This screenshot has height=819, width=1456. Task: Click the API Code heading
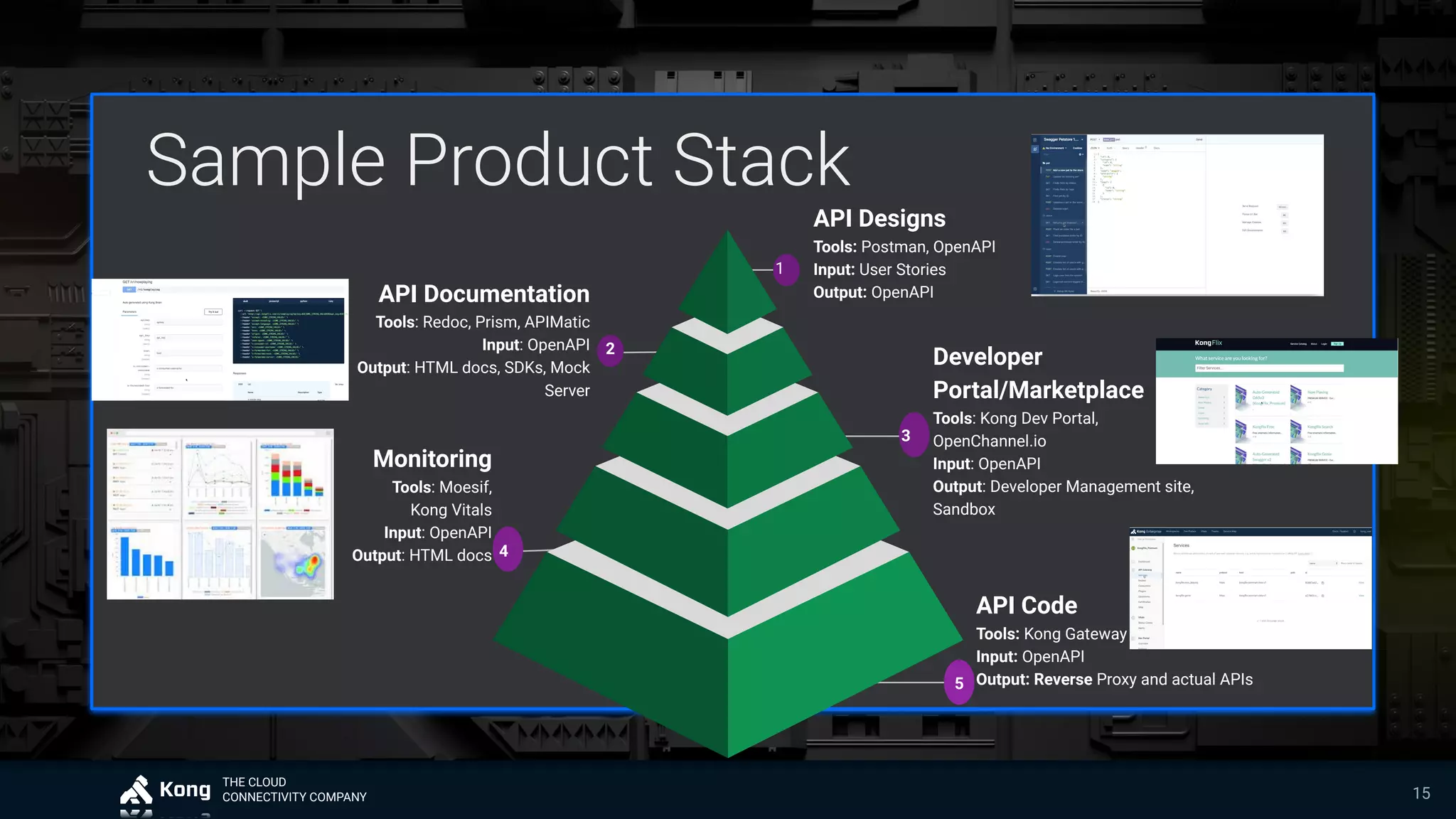point(1026,605)
